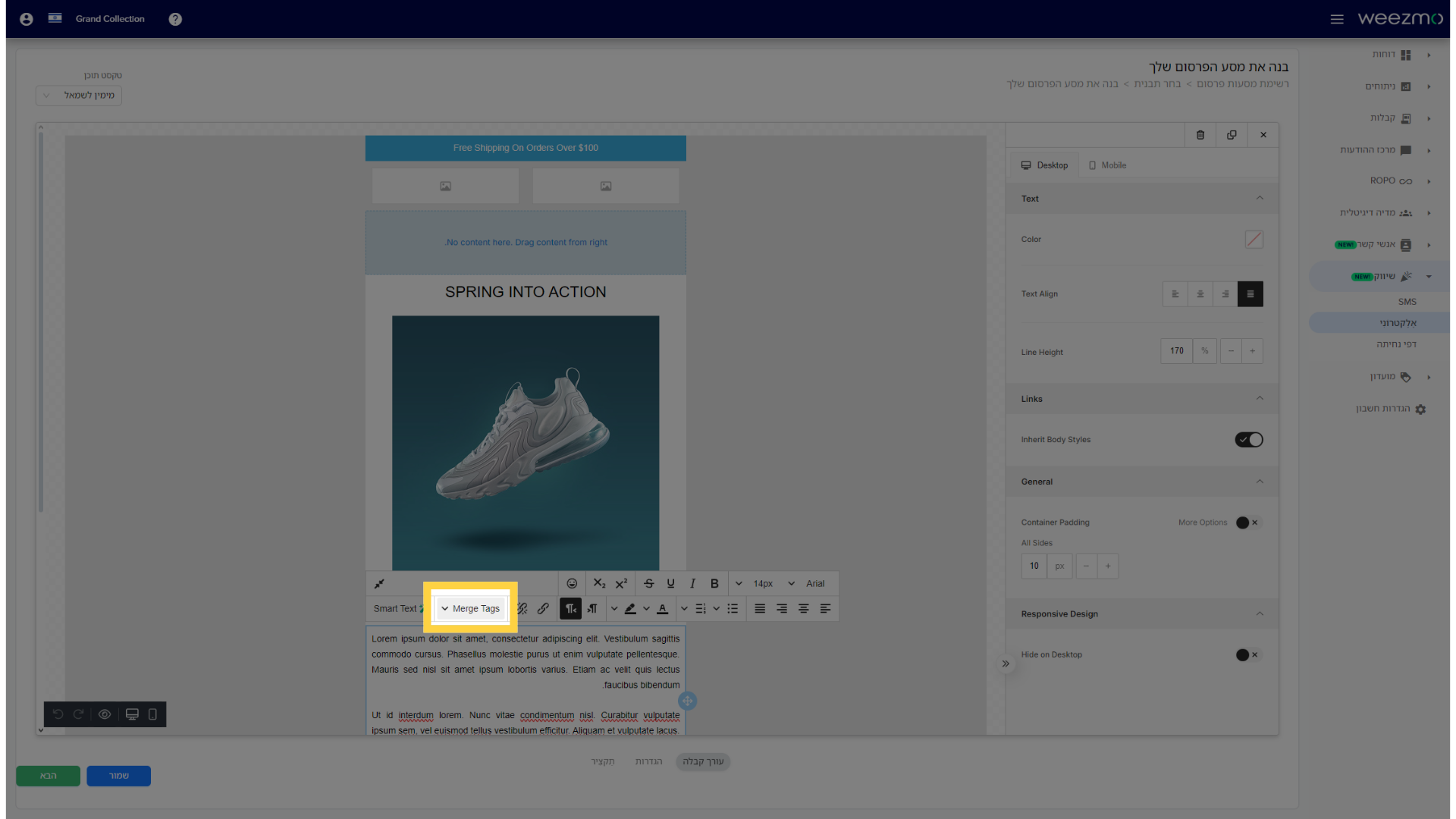Expand the Text section panel
1456x819 pixels.
click(1258, 198)
